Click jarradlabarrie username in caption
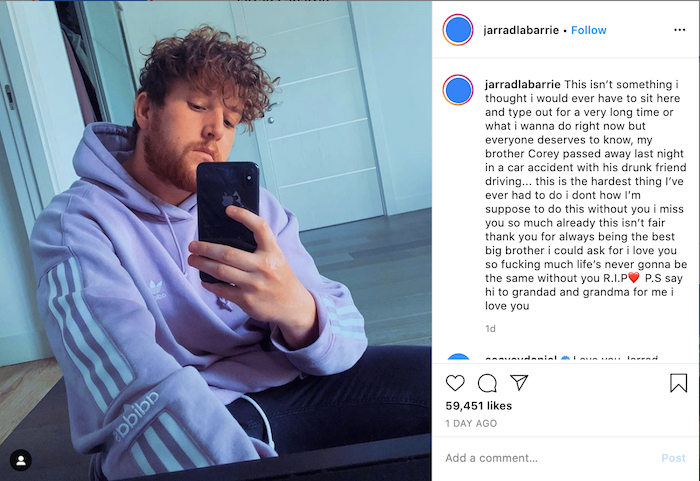This screenshot has width=700, height=481. click(523, 84)
